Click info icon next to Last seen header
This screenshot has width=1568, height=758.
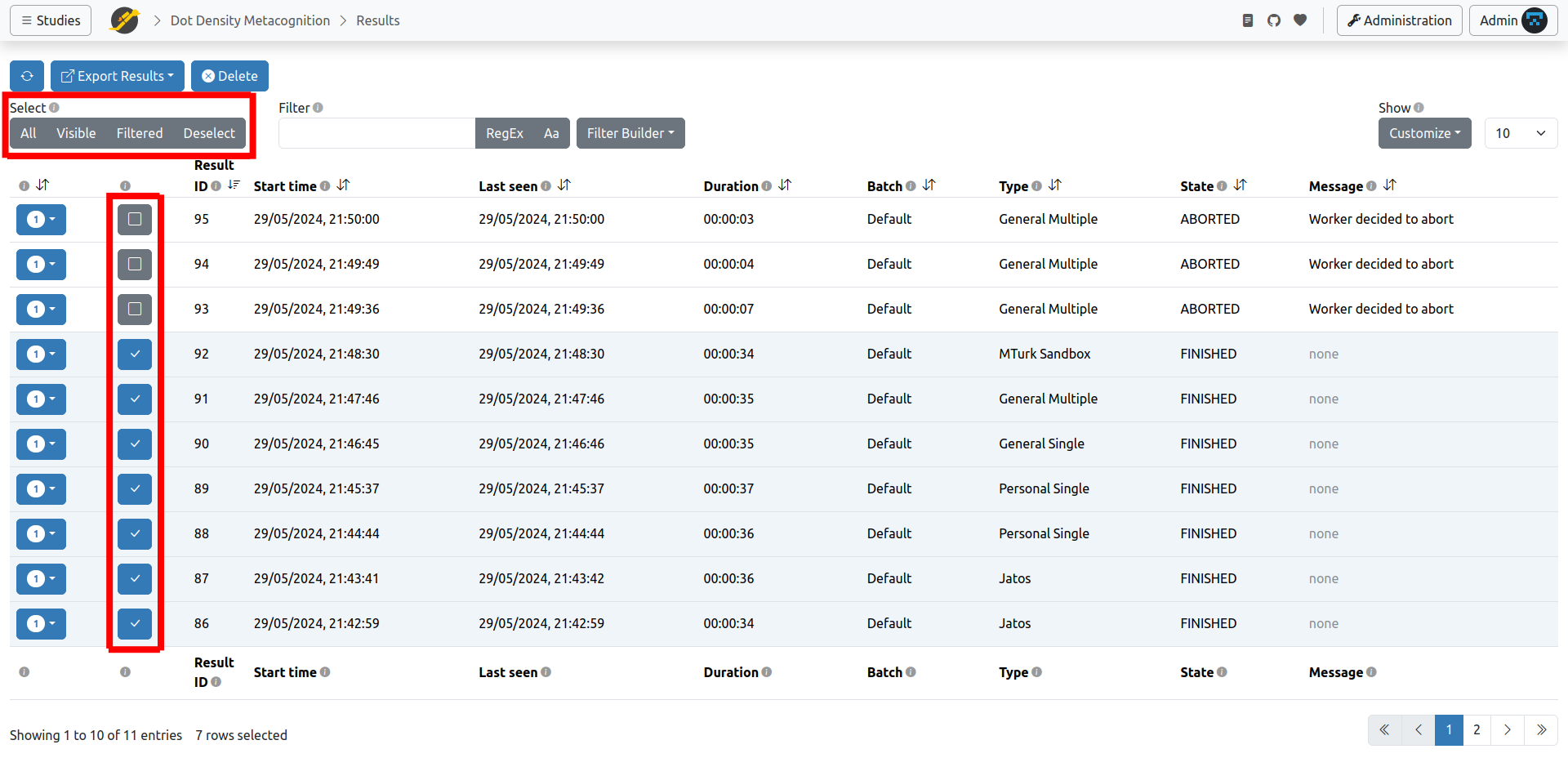pos(546,186)
